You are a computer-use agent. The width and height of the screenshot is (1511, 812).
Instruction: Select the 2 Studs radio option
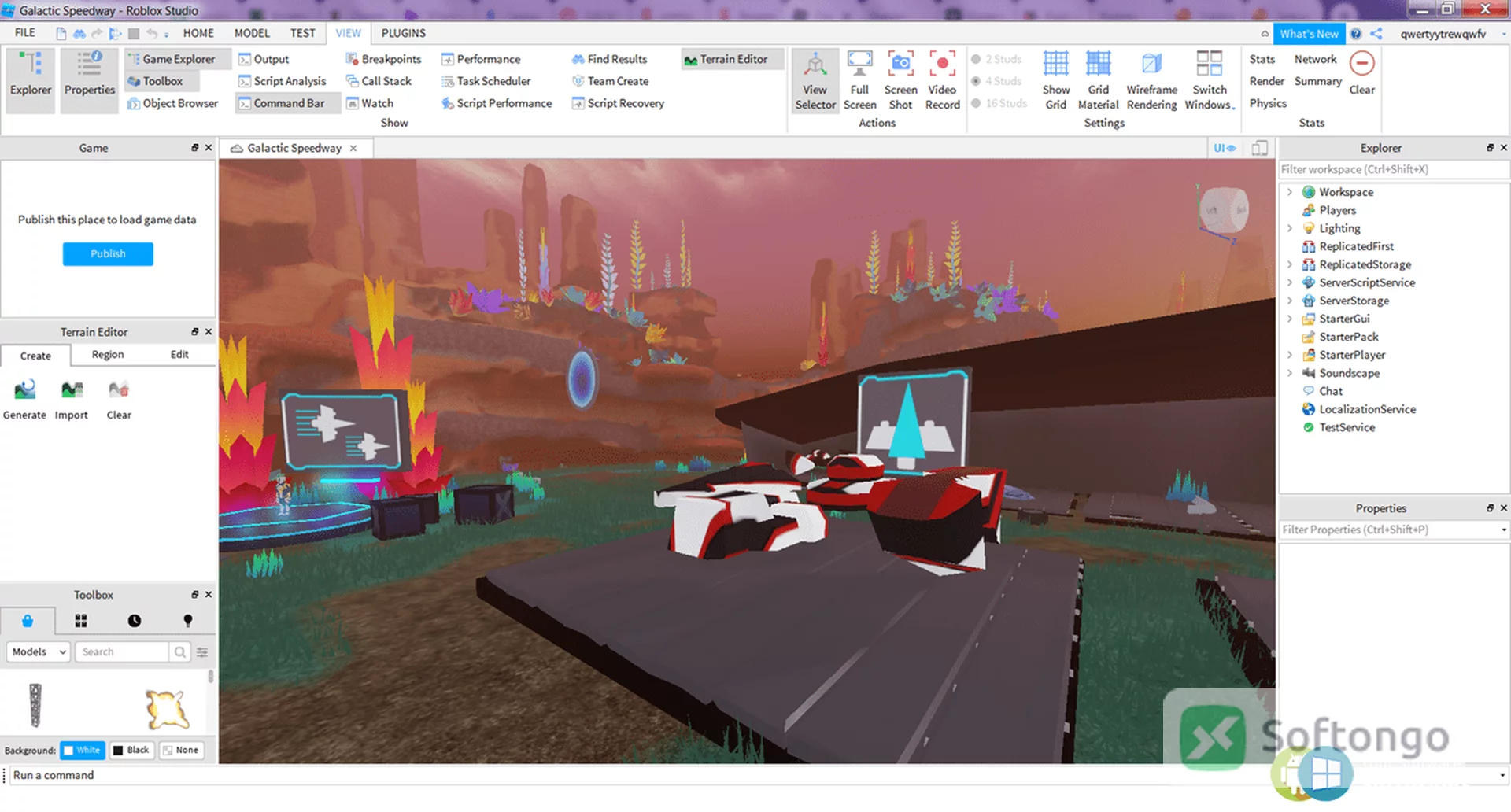pyautogui.click(x=996, y=59)
